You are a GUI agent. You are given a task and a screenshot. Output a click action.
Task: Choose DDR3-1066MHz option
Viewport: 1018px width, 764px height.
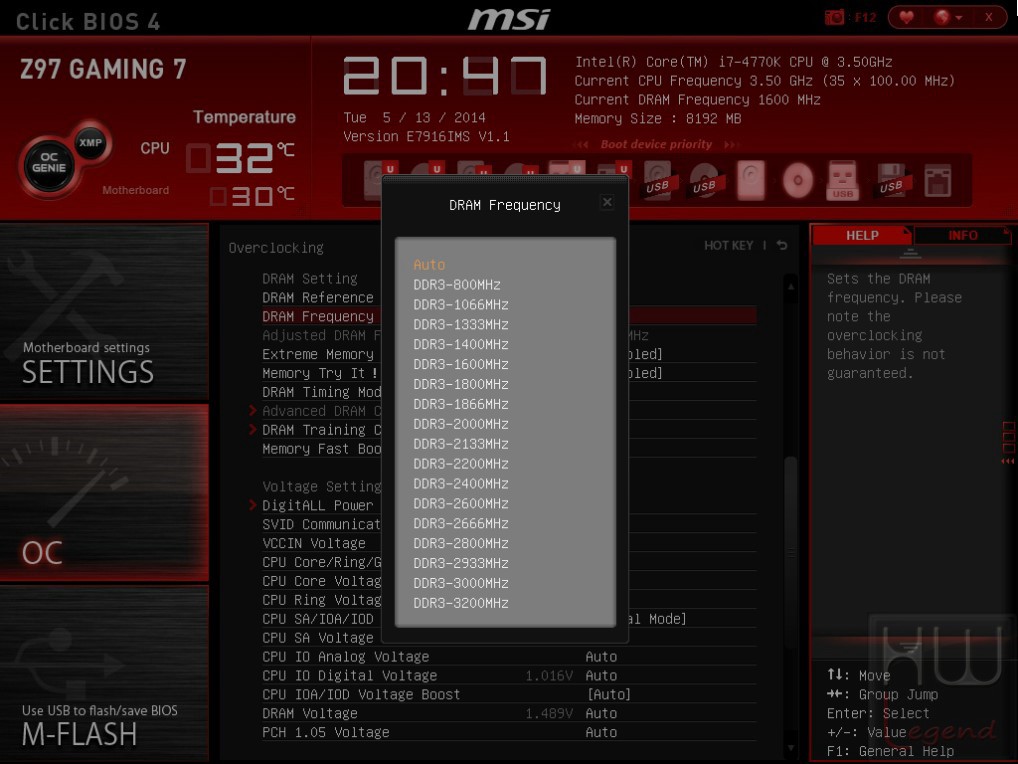pyautogui.click(x=460, y=304)
